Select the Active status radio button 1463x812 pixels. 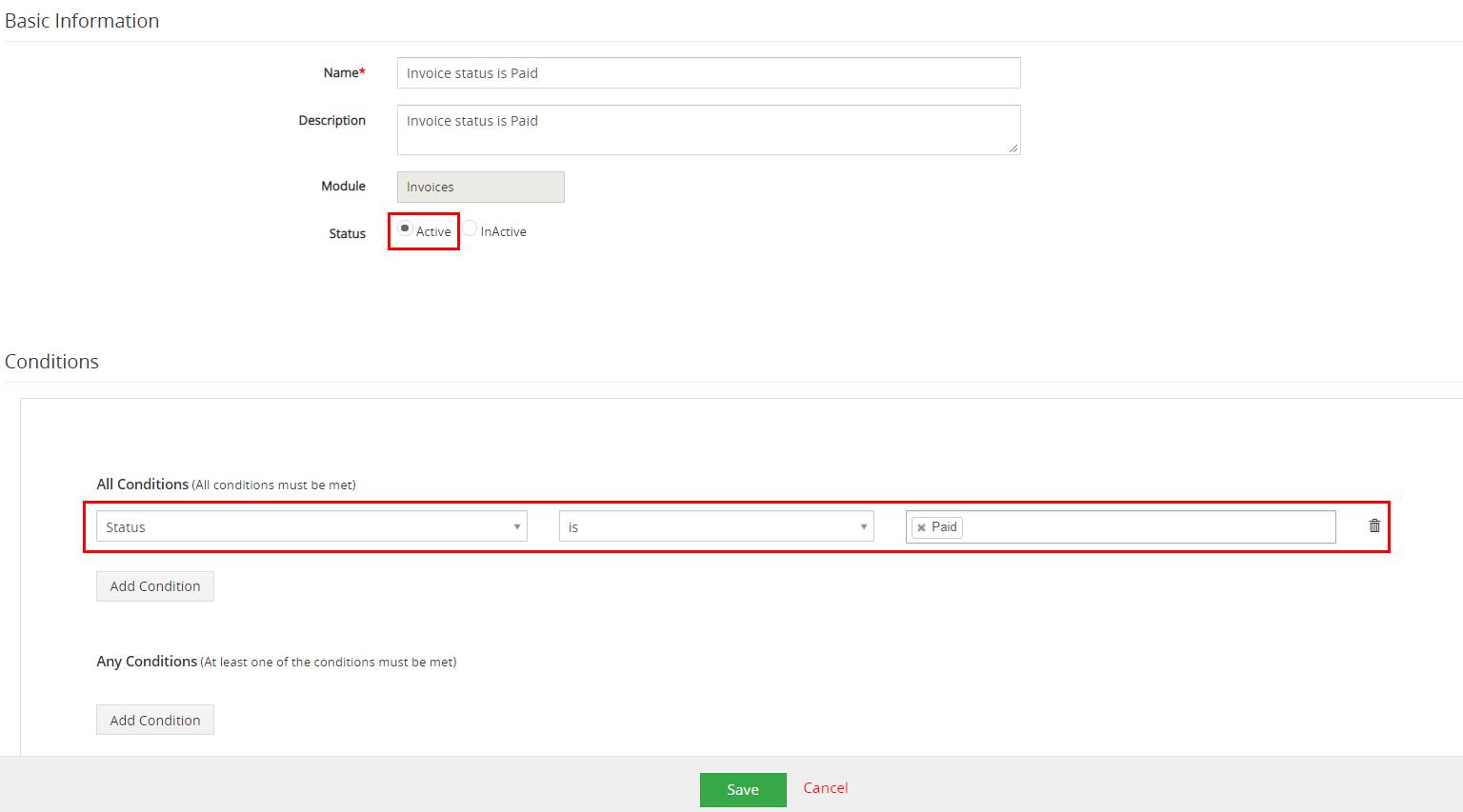click(405, 228)
